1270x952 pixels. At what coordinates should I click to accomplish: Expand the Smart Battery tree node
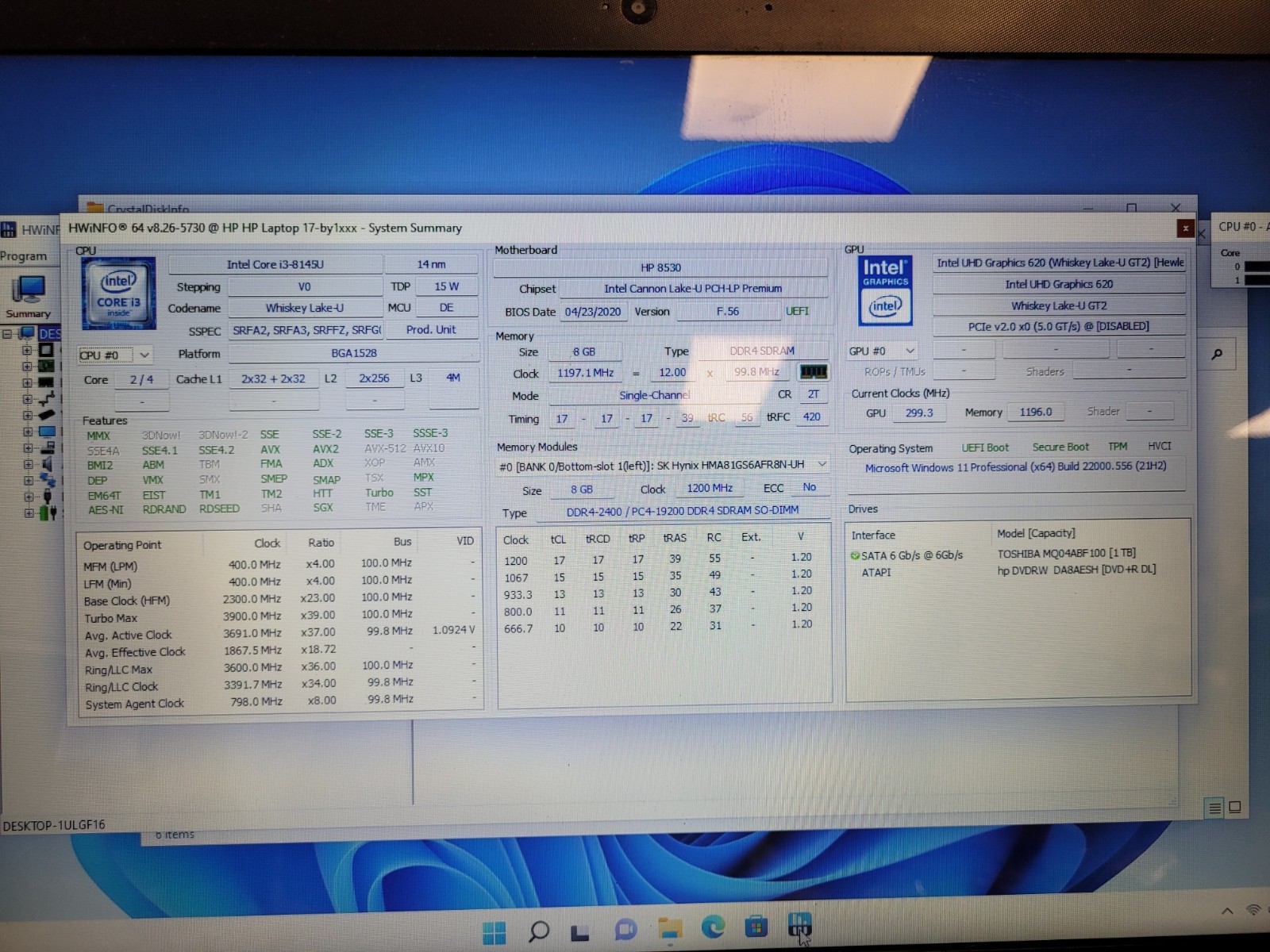point(28,512)
